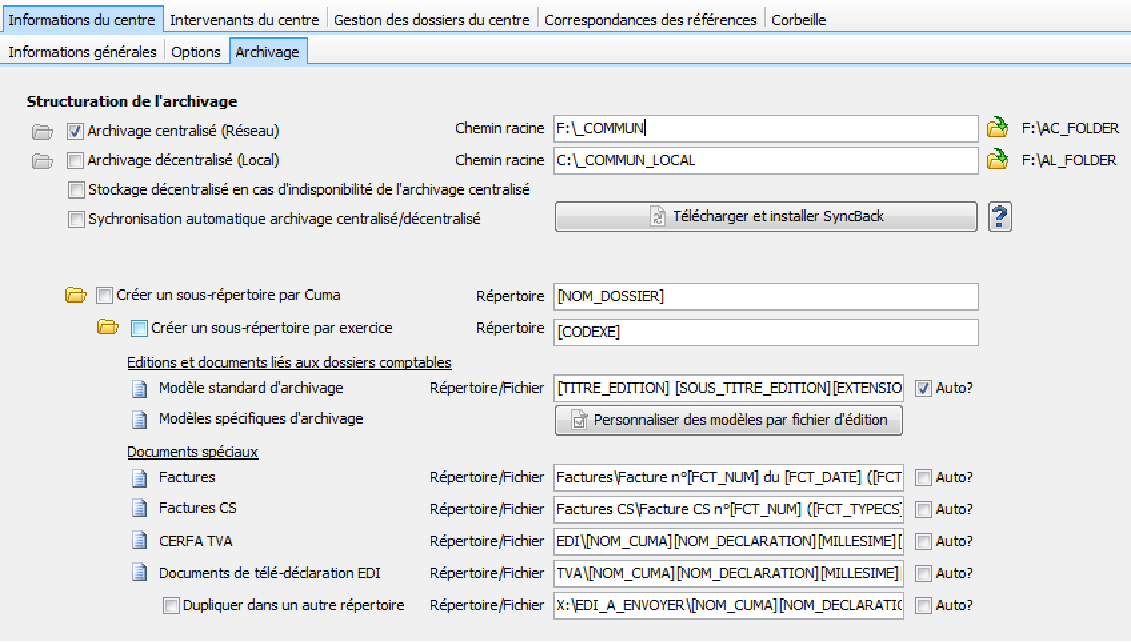This screenshot has width=1131, height=642.
Task: Click the Chemin racine field containing F:\_COMMUN
Action: pos(764,128)
